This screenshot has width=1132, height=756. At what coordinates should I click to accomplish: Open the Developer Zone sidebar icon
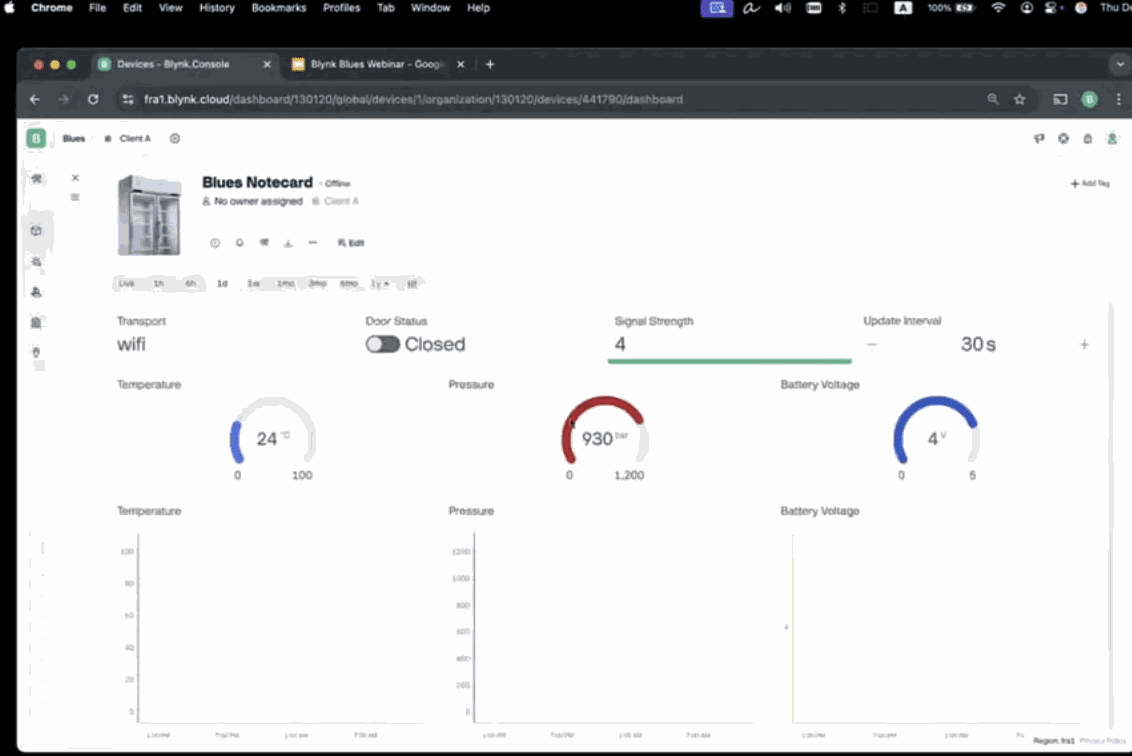coord(36,178)
